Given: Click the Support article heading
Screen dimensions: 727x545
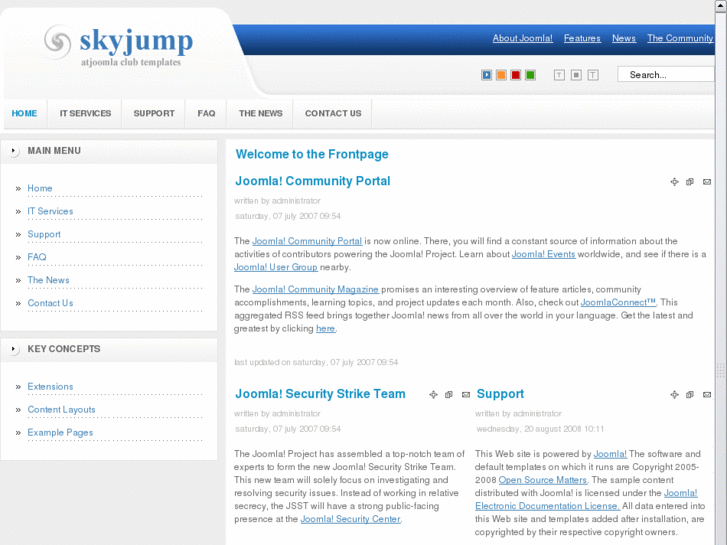Looking at the screenshot, I should [x=500, y=394].
